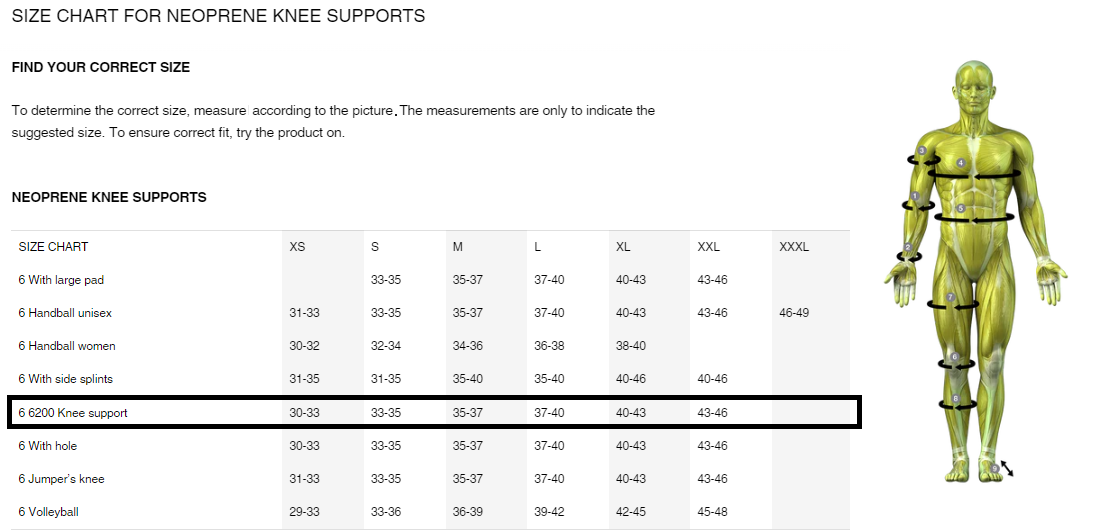Click the '6 Volleyball' row label
Viewport: 1093px width, 531px height.
49,511
